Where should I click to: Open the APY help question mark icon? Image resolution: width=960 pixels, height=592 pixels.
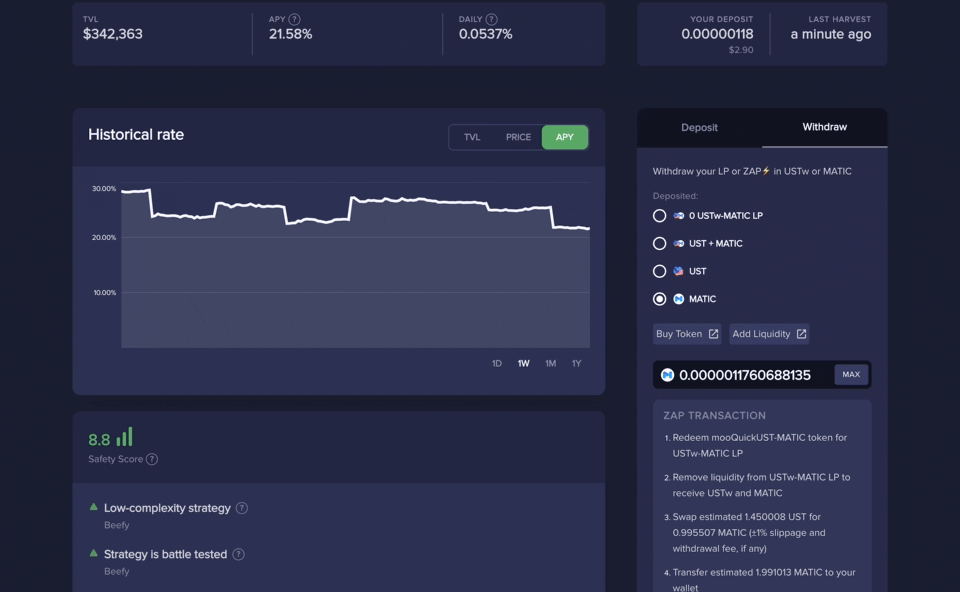(294, 19)
